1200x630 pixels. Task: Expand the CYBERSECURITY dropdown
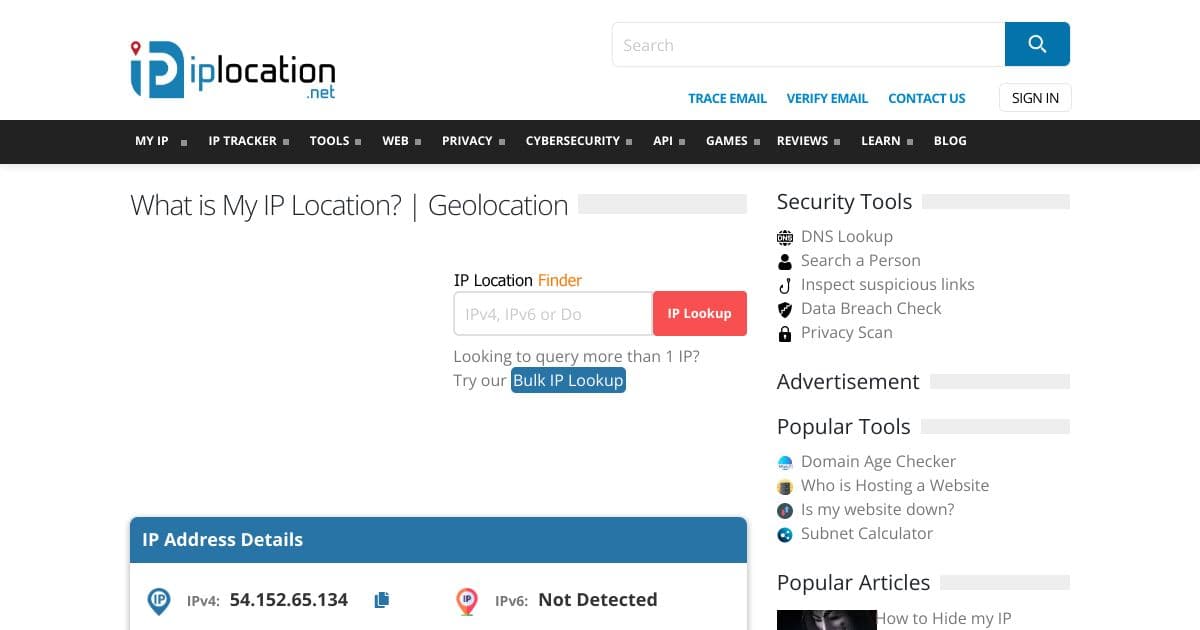(x=572, y=141)
